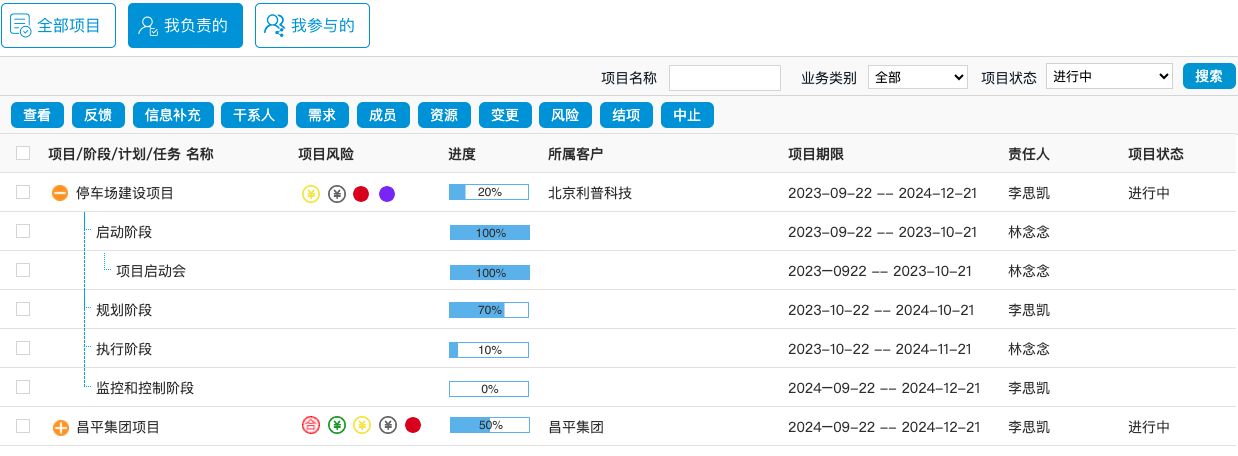Viewport: 1238px width, 456px height.
Task: Click the red risk dot for 昌平集团项目
Action: [413, 426]
